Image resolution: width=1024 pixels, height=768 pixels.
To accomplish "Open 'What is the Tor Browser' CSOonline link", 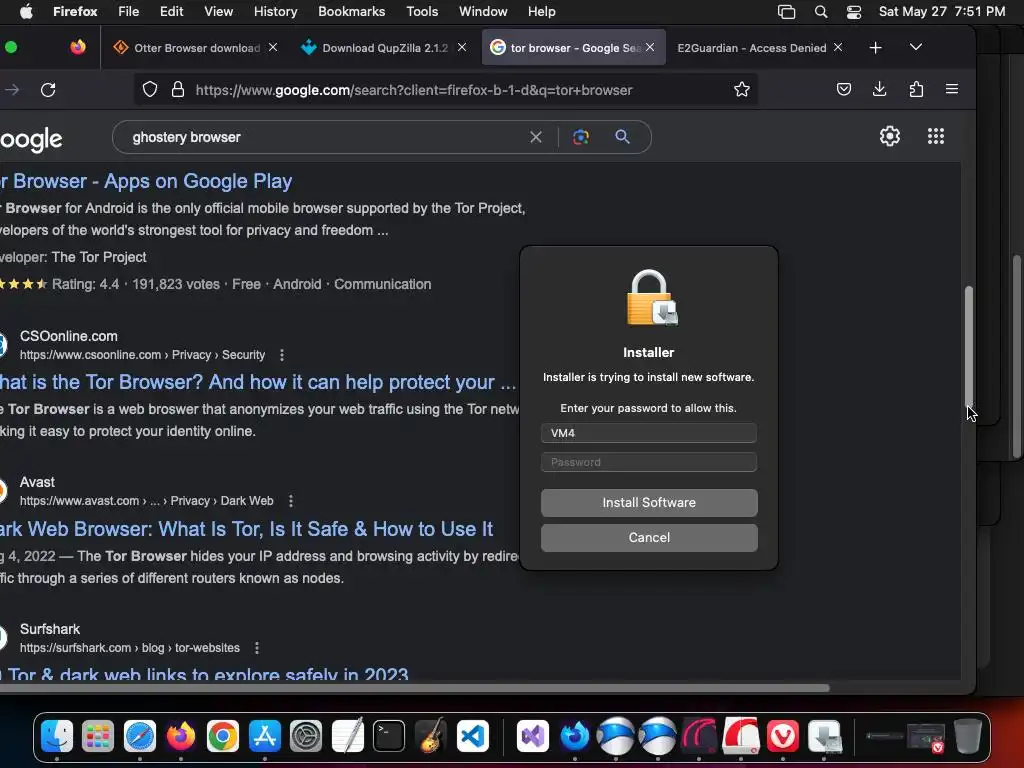I will click(x=257, y=382).
